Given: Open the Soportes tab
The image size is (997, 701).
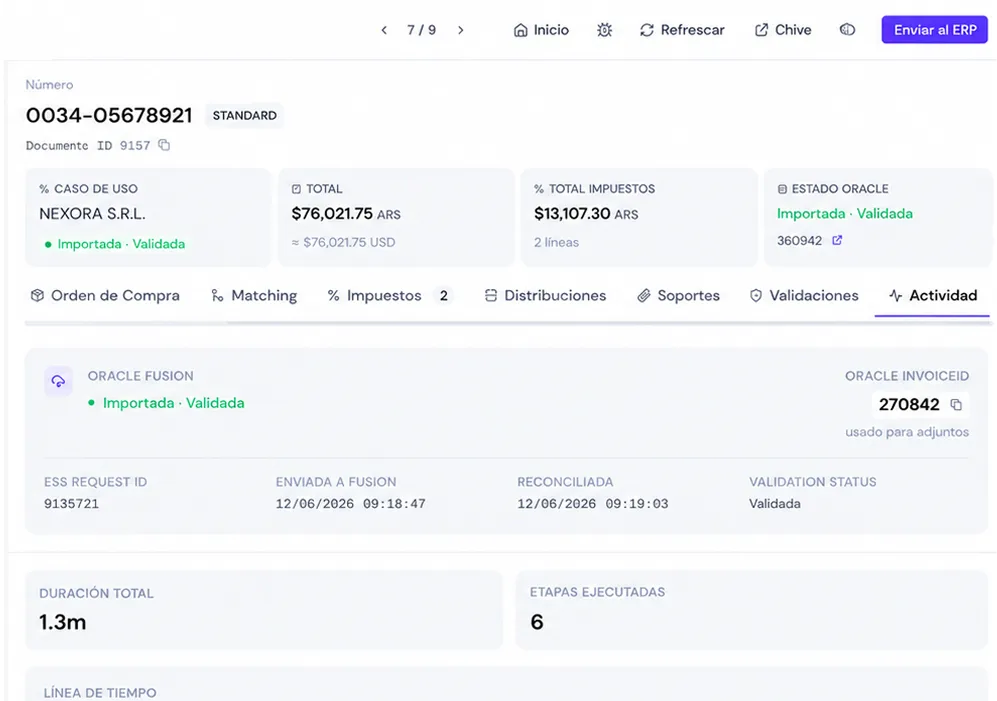Looking at the screenshot, I should tap(679, 296).
